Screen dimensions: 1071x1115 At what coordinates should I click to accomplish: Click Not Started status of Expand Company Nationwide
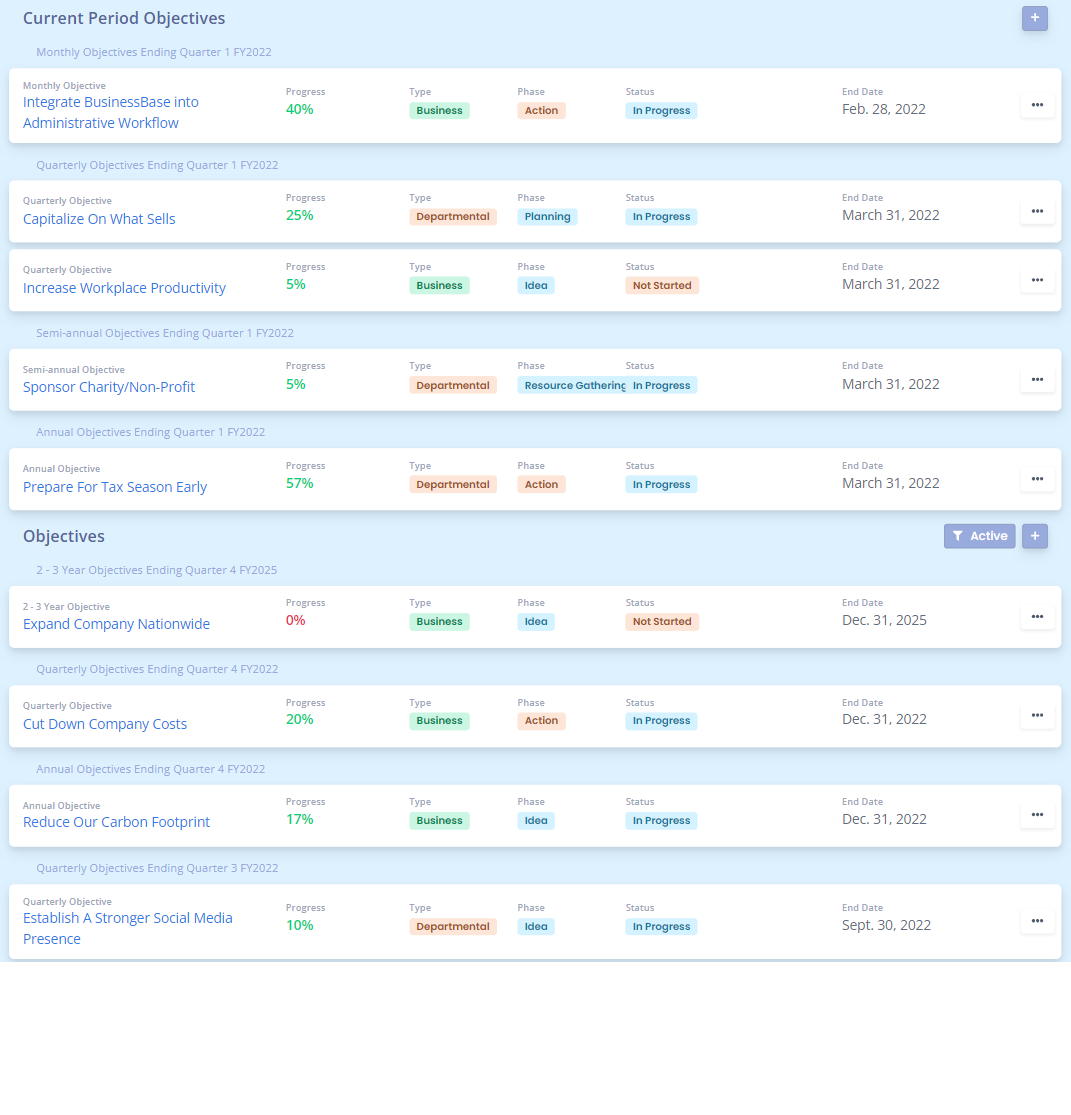point(661,621)
